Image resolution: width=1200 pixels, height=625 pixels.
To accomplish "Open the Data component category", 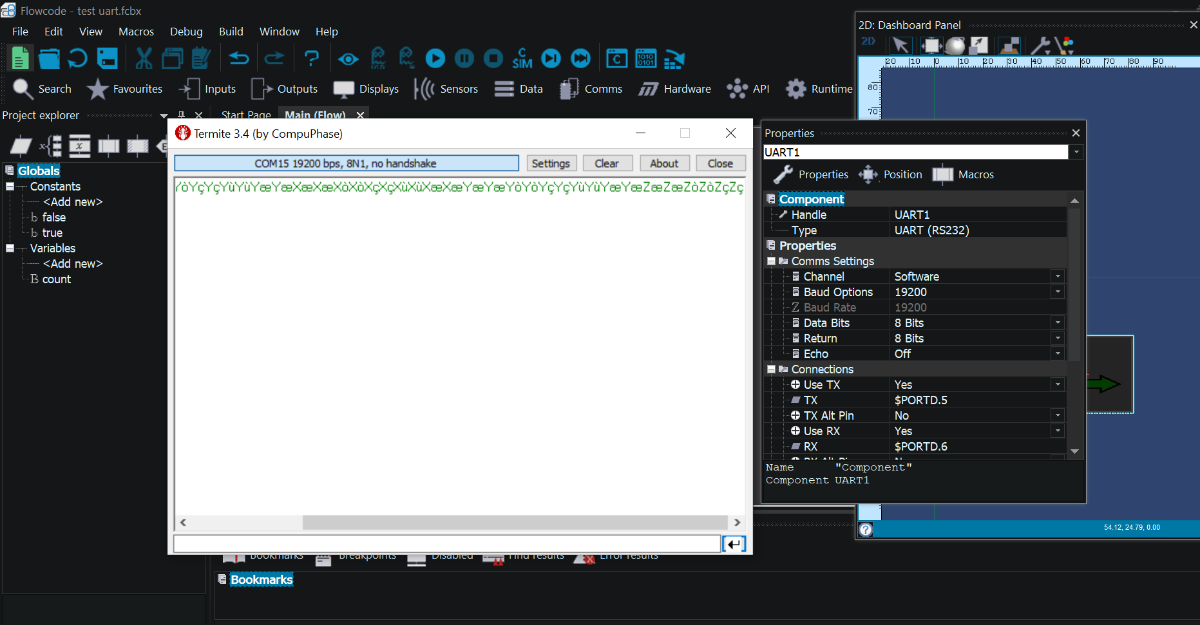I will click(x=517, y=89).
